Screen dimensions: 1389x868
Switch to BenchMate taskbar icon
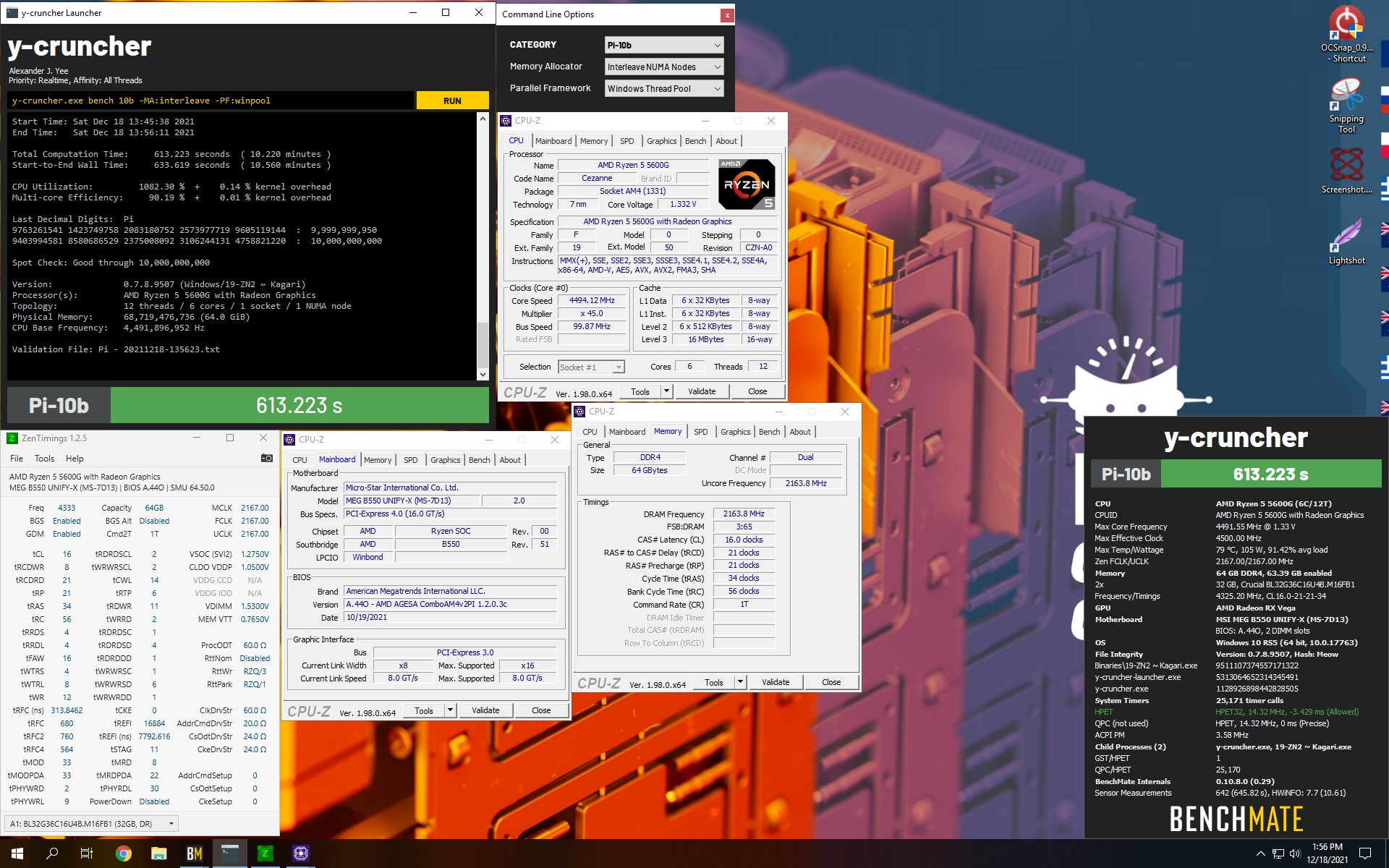195,854
